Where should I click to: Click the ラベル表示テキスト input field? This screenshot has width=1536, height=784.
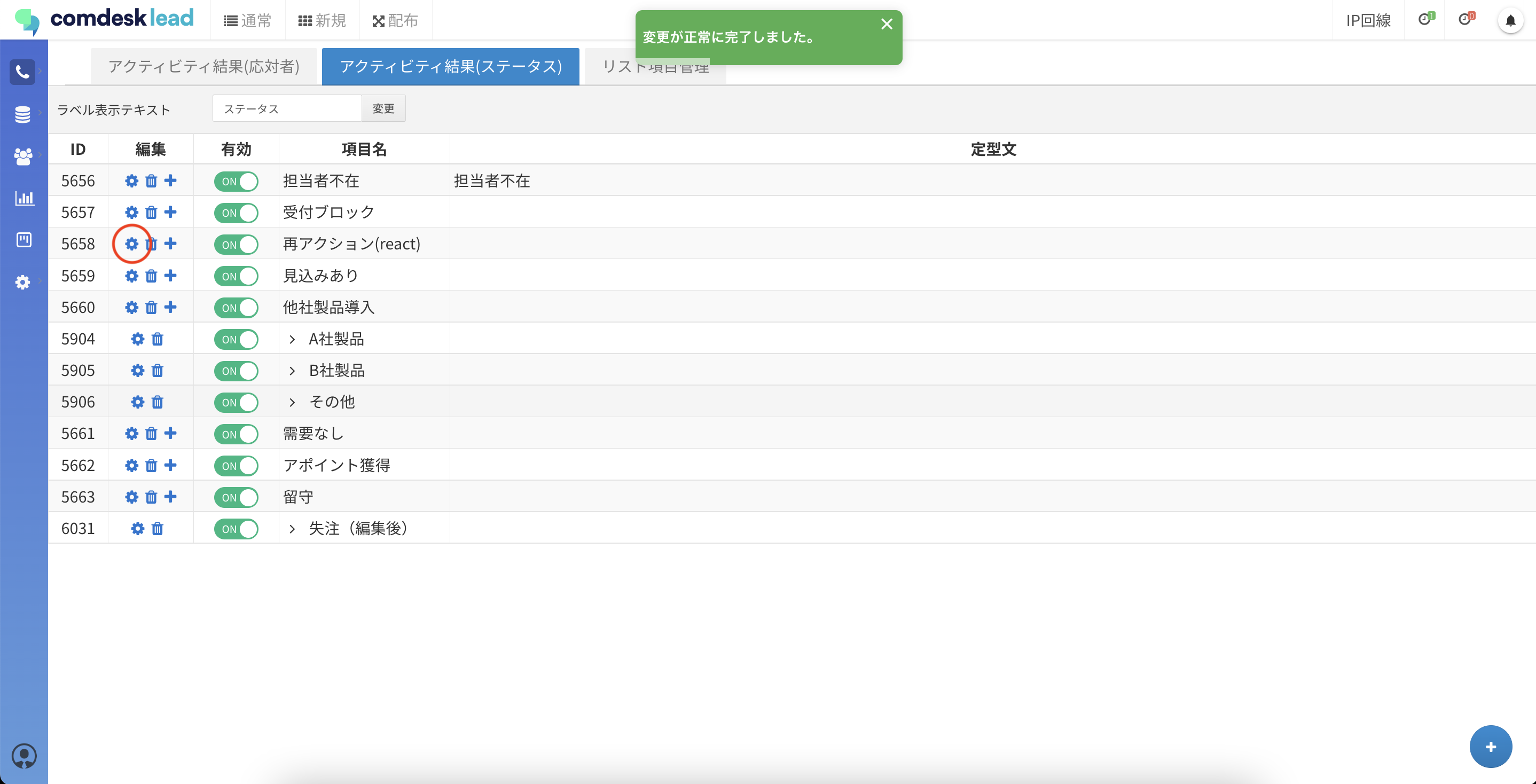(x=287, y=108)
